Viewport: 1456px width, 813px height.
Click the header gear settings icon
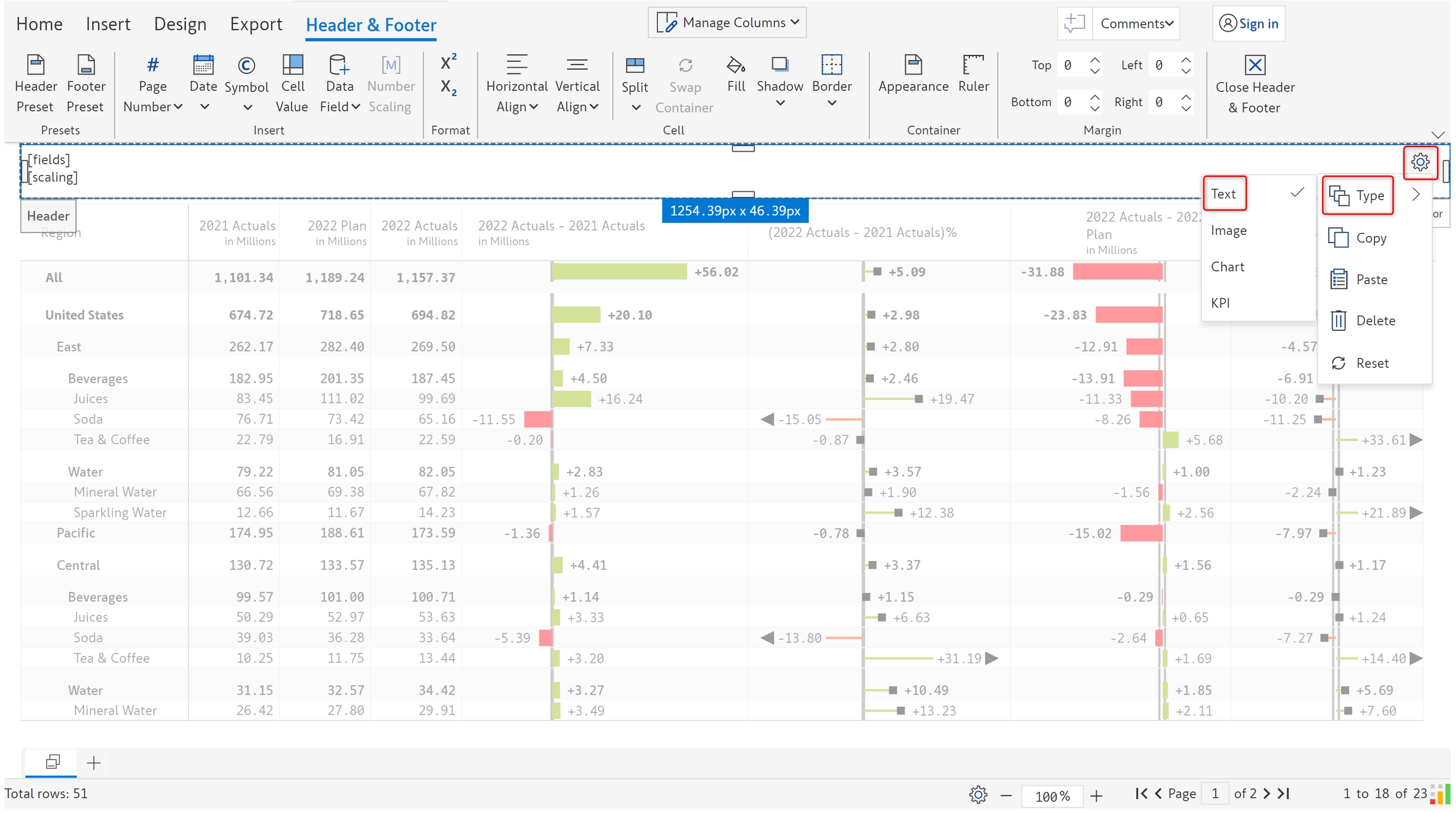[1420, 162]
